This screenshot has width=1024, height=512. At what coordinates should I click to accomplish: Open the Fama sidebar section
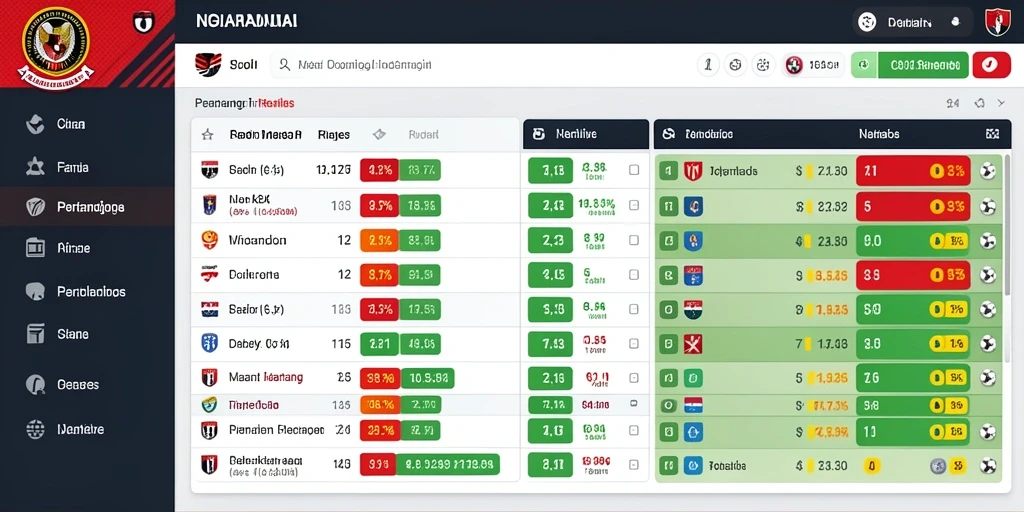click(87, 167)
